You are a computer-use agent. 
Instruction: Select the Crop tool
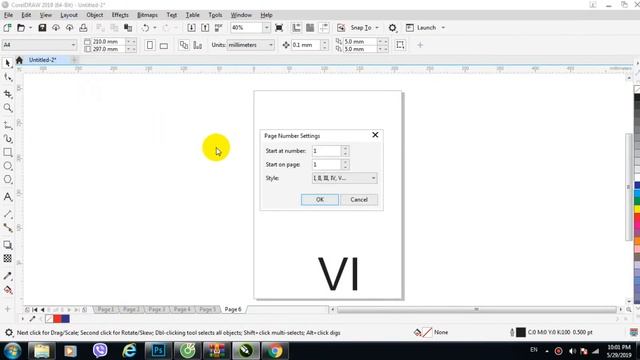pos(7,94)
